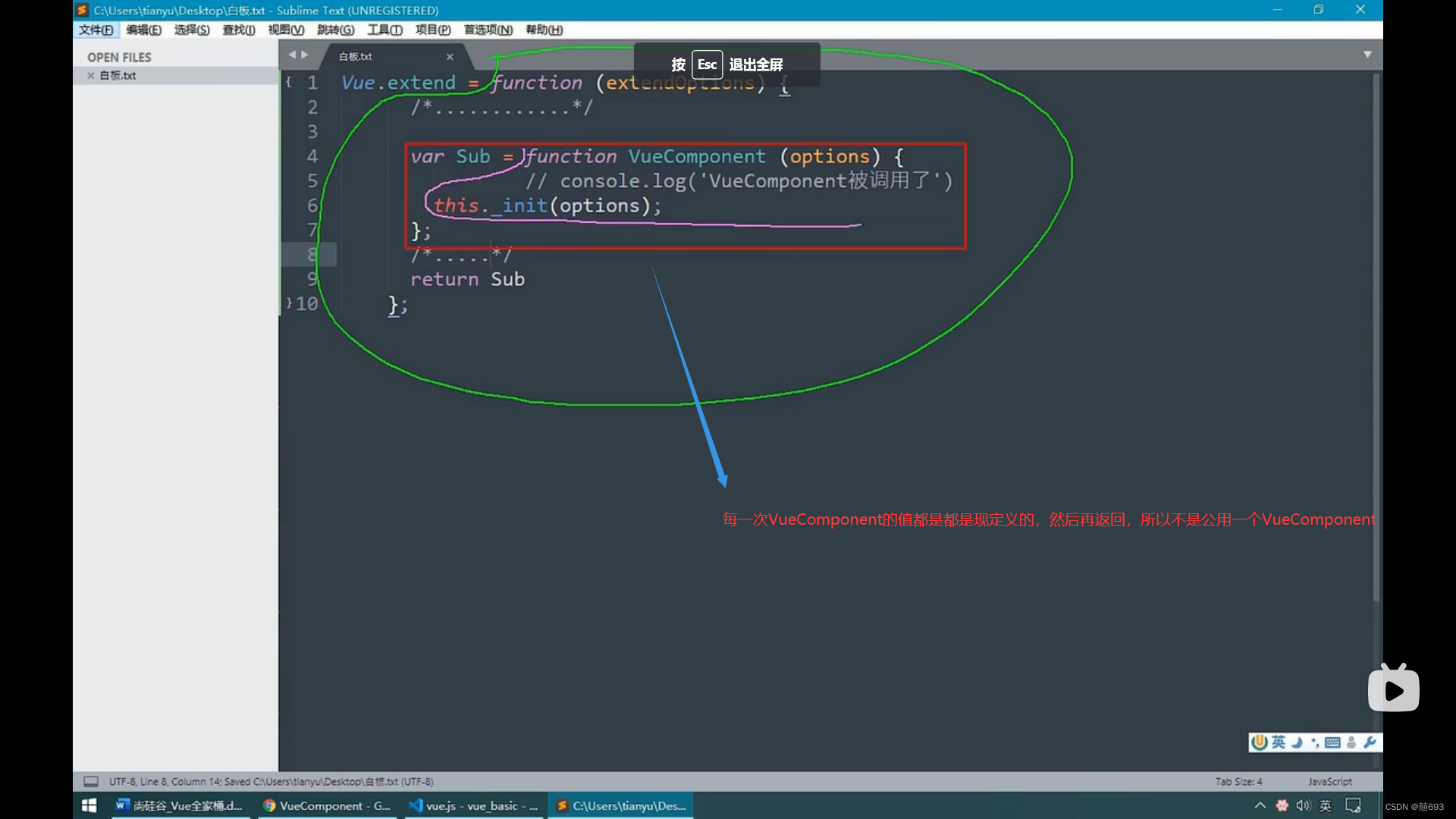The image size is (1456, 819).
Task: Close 白板.txt in Open Files sidebar
Action: pos(91,76)
